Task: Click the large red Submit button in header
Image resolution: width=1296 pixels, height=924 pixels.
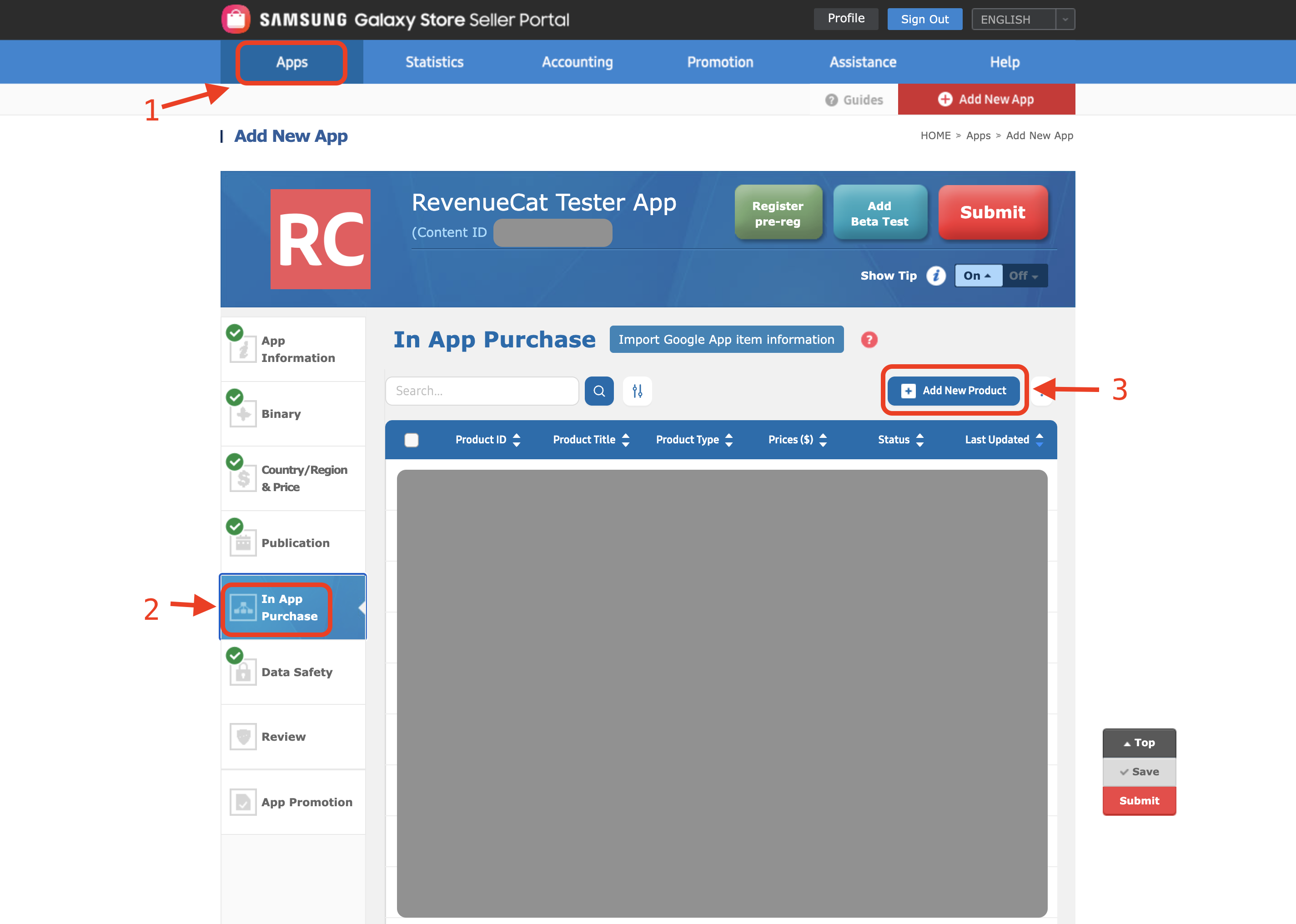Action: [993, 212]
